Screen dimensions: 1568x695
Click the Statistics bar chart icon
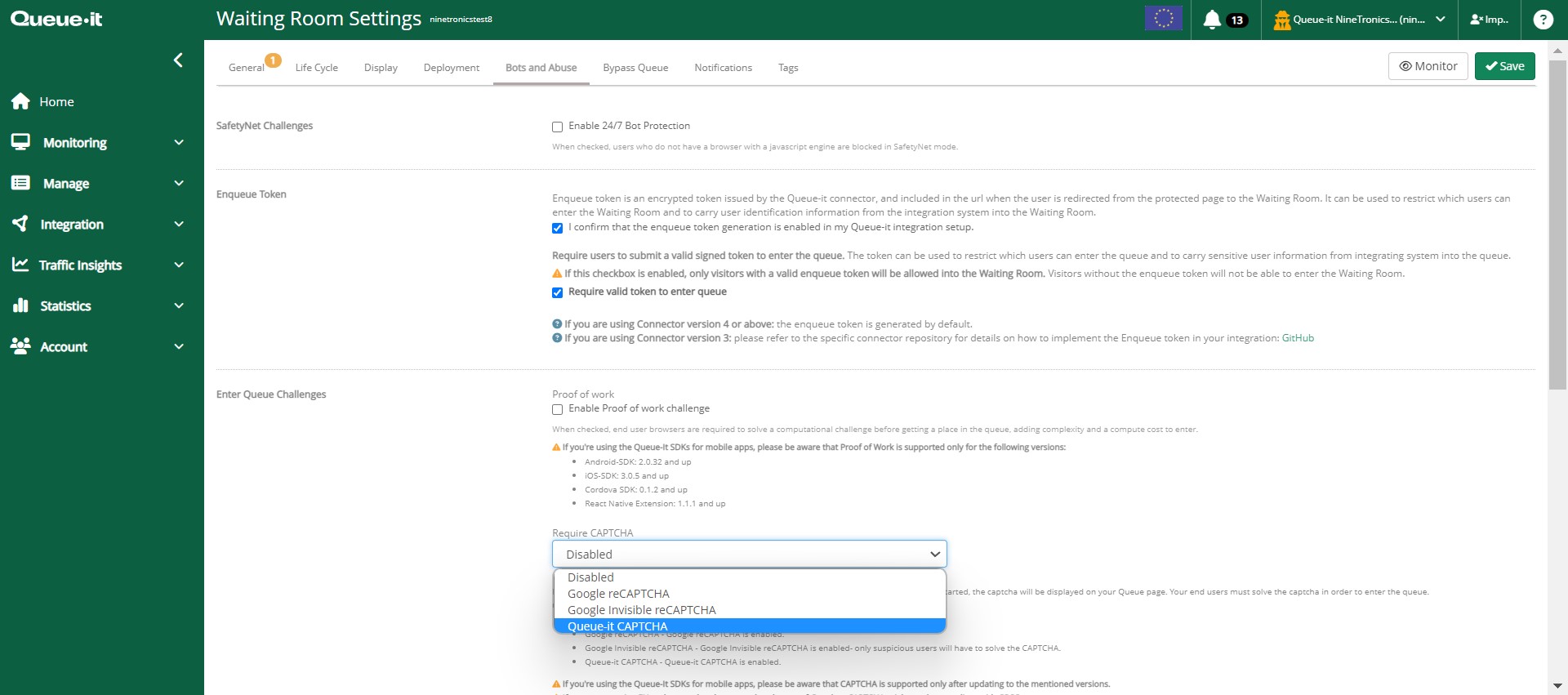[20, 305]
